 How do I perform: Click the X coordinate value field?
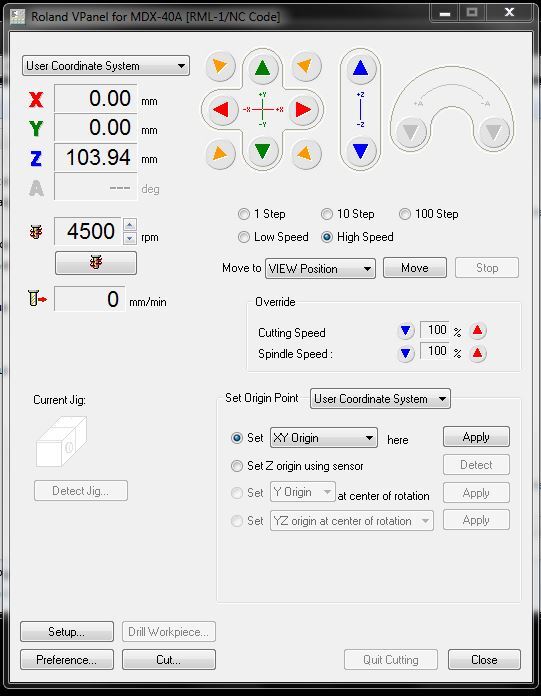[x=95, y=99]
